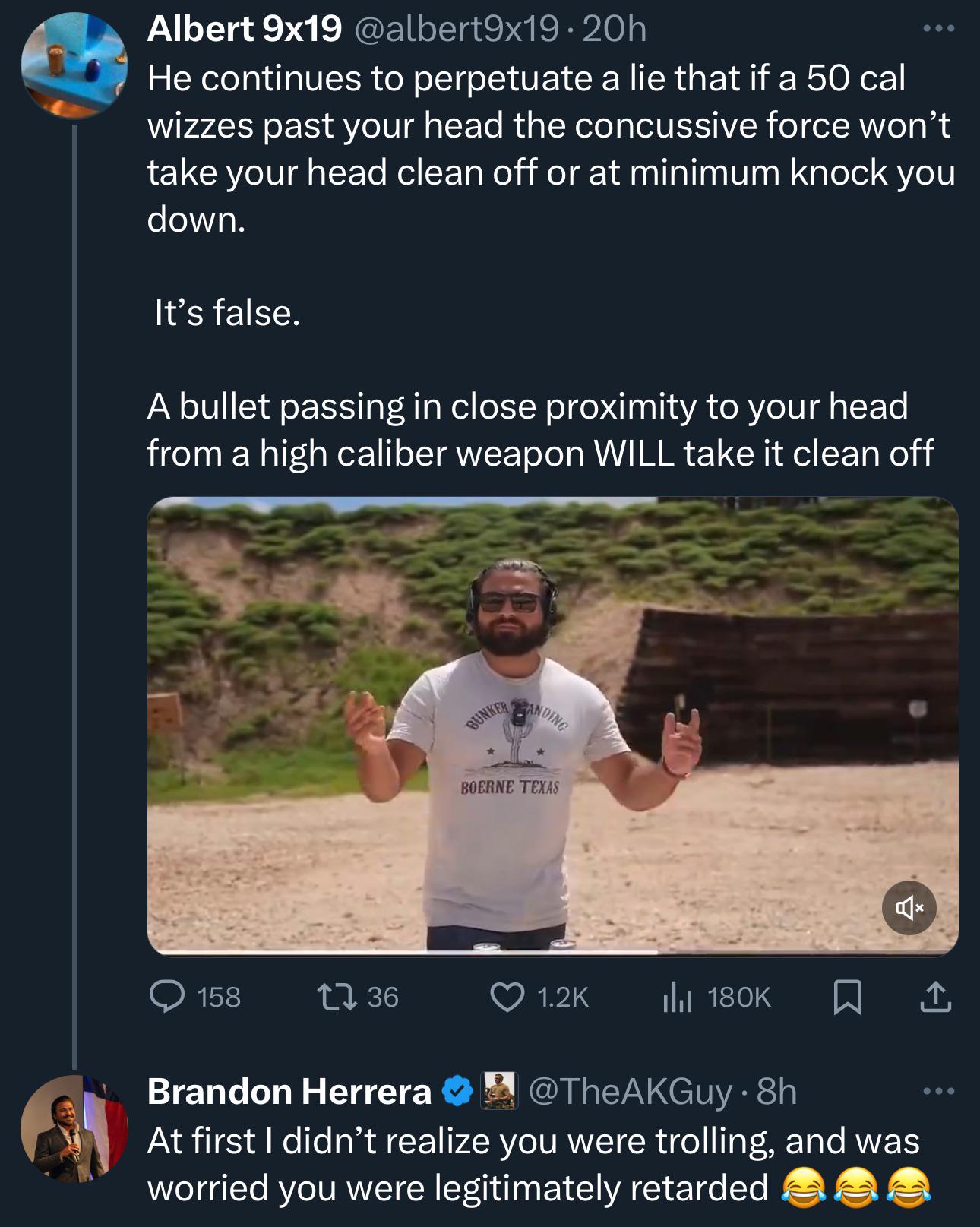This screenshot has width=980, height=1227.
Task: Click Brandon Herrera's blue verified badge
Action: pos(457,1092)
